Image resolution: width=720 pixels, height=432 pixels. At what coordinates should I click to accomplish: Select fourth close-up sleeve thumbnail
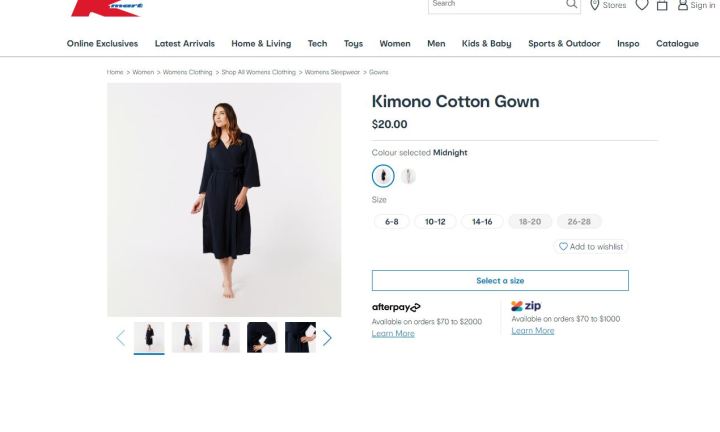(x=262, y=337)
